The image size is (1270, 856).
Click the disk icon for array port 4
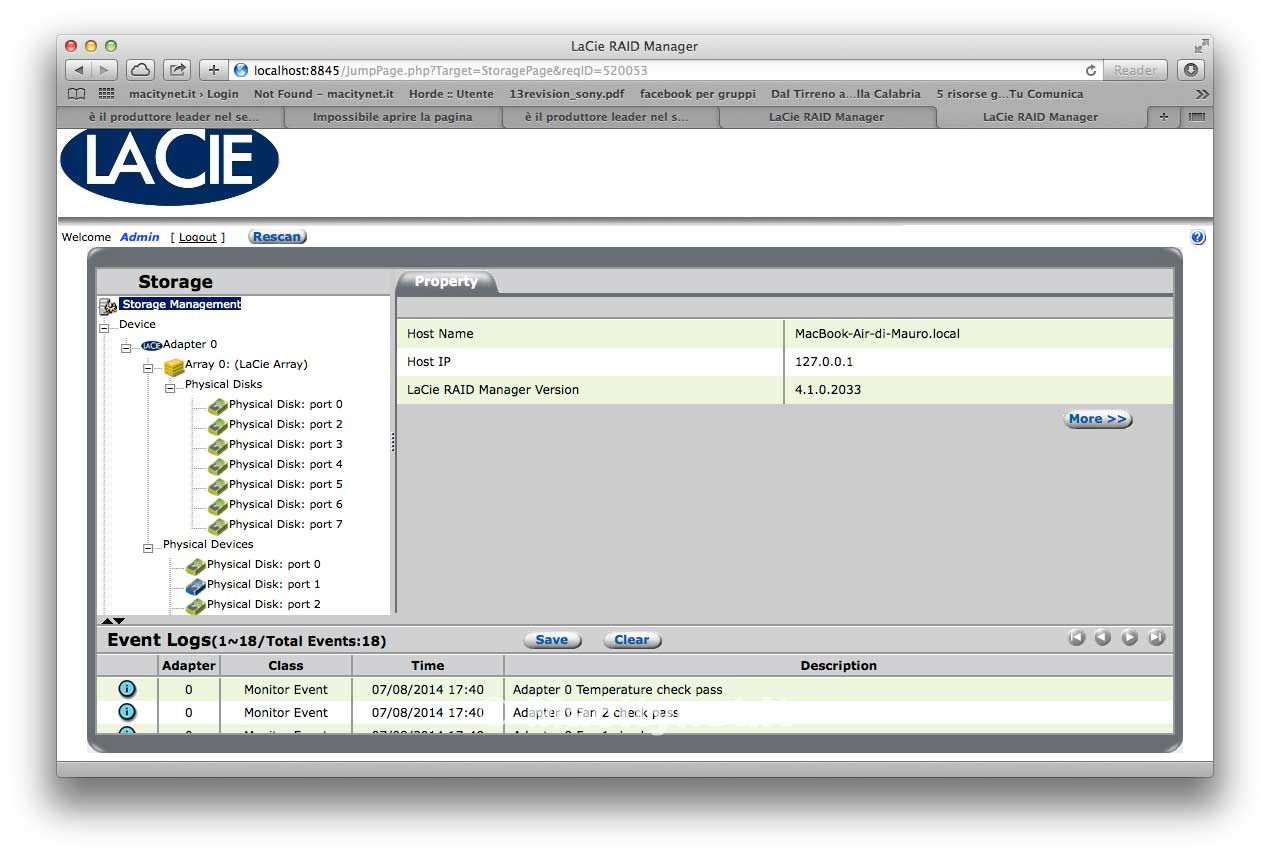point(218,466)
